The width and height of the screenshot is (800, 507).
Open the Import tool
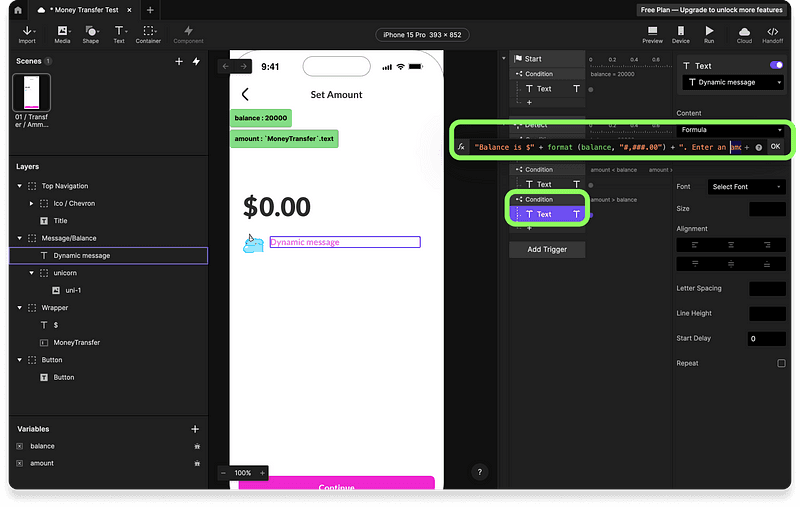click(x=27, y=35)
